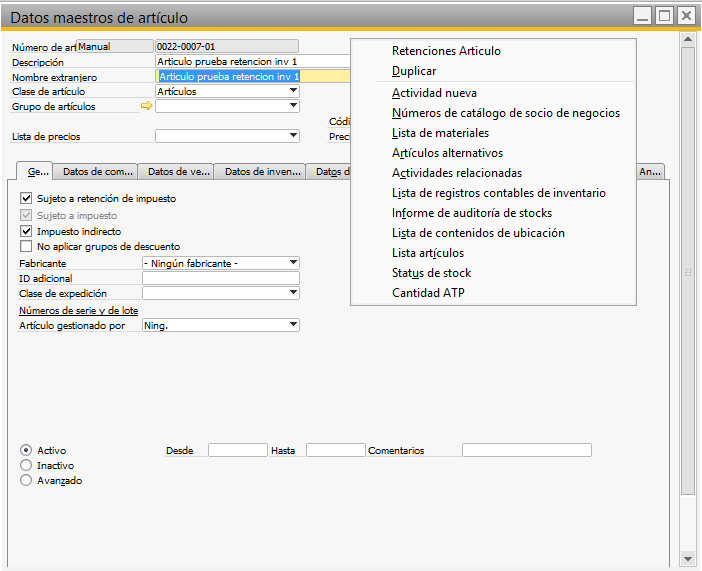The image size is (702, 571).
Task: Select Retenciones Articulo menu entry
Action: coord(446,51)
